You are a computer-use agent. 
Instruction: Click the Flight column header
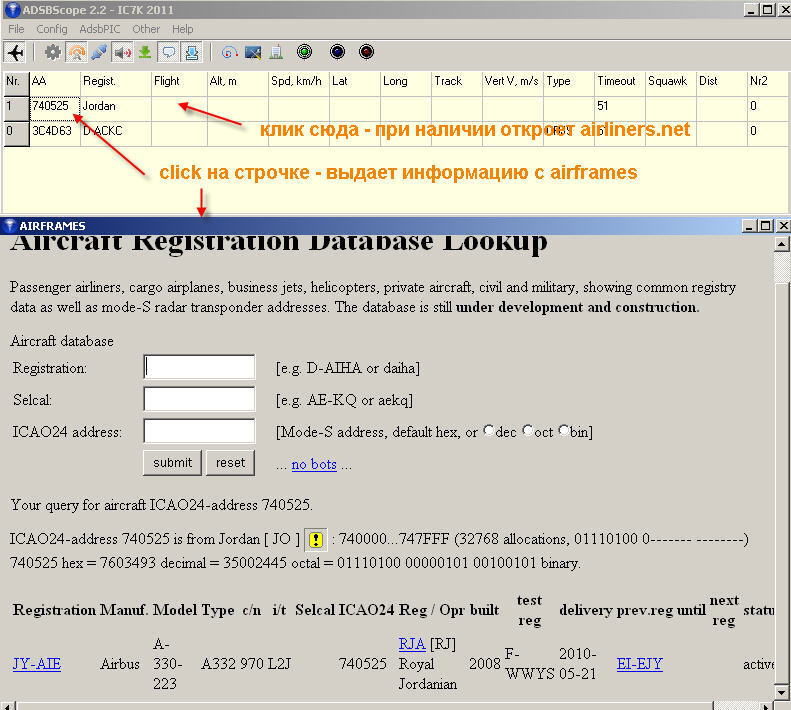pyautogui.click(x=180, y=83)
